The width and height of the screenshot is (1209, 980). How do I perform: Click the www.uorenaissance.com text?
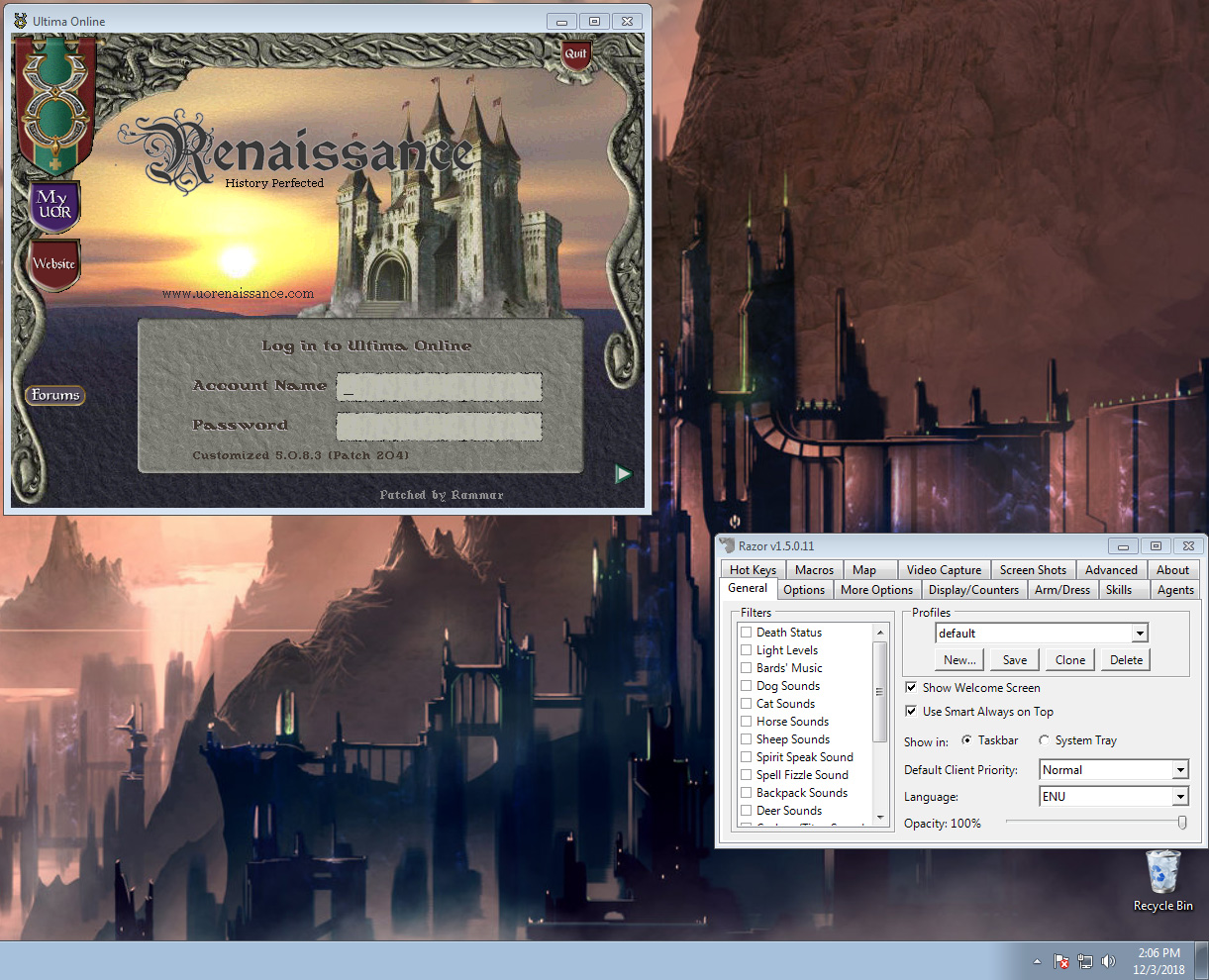point(238,293)
